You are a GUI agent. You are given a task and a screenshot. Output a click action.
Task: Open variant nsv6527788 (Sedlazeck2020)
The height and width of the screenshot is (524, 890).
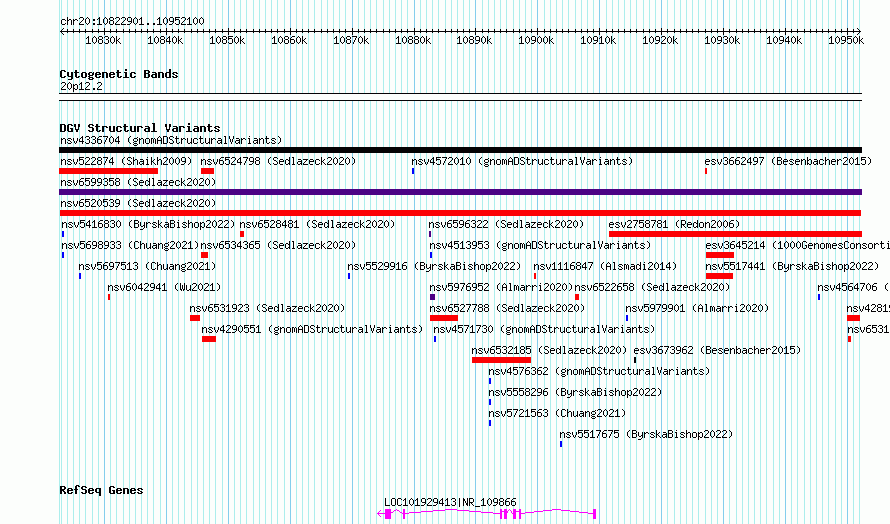click(x=507, y=308)
